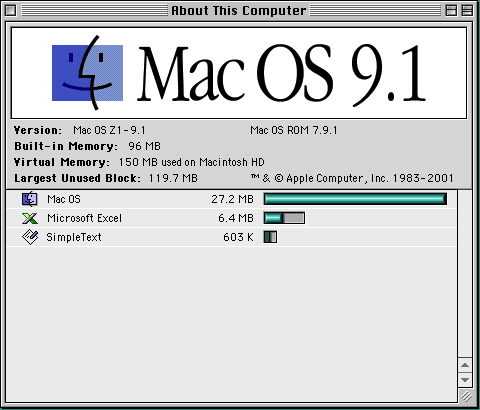Viewport: 480px width, 410px height.
Task: Click the Mac OS memory usage bar
Action: tap(355, 199)
